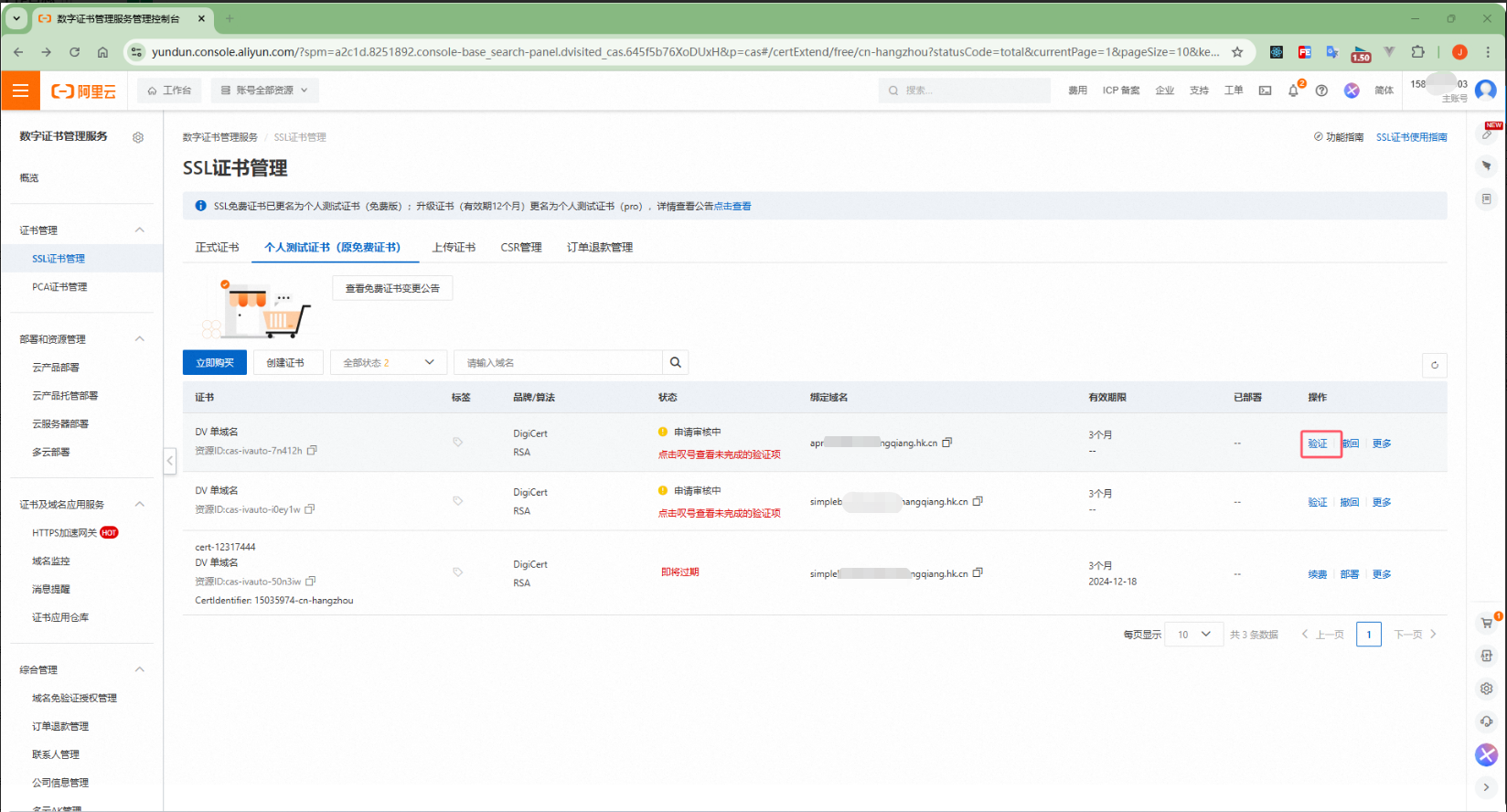This screenshot has height=812, width=1507.
Task: Click the search magnifier next to domain input
Action: (675, 362)
